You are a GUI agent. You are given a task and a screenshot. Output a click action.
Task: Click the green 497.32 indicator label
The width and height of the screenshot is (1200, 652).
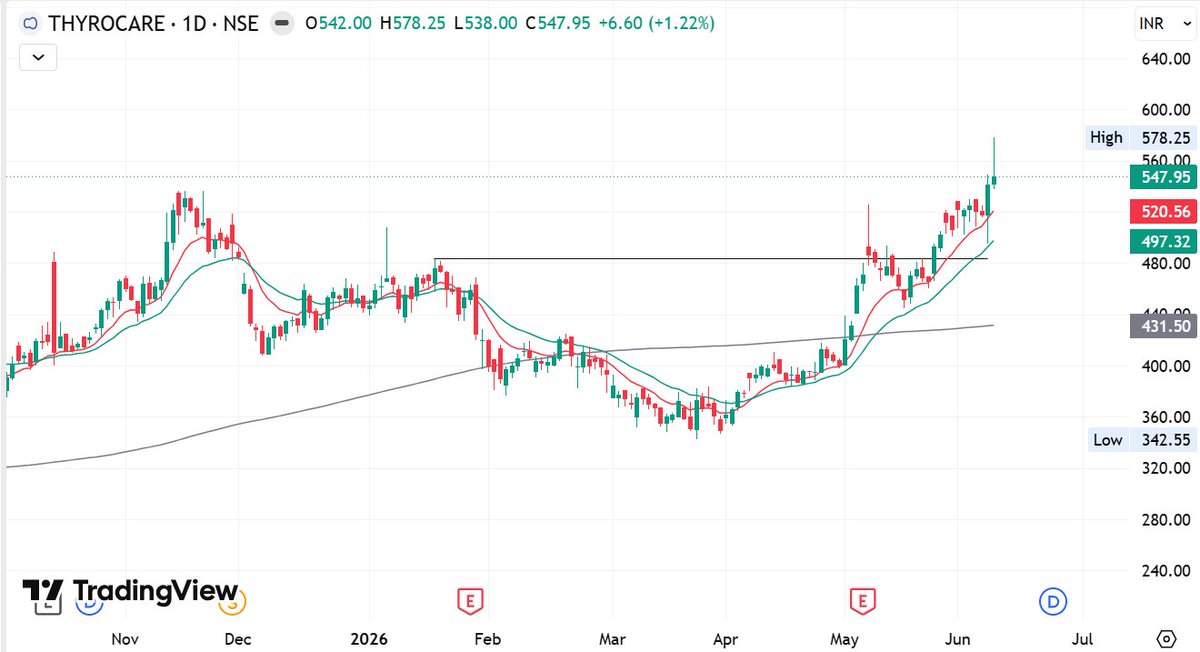click(1163, 241)
